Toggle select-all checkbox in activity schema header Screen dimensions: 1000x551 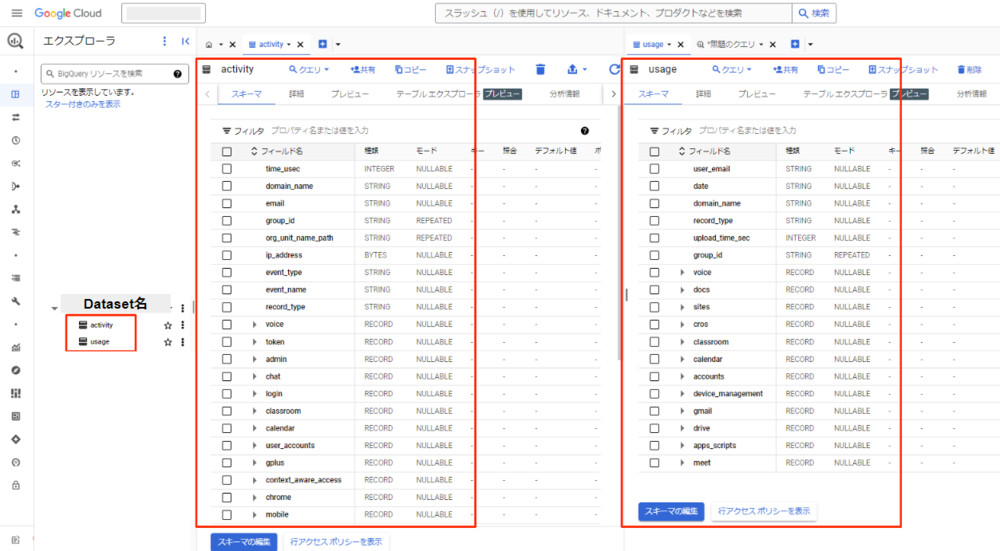(227, 151)
